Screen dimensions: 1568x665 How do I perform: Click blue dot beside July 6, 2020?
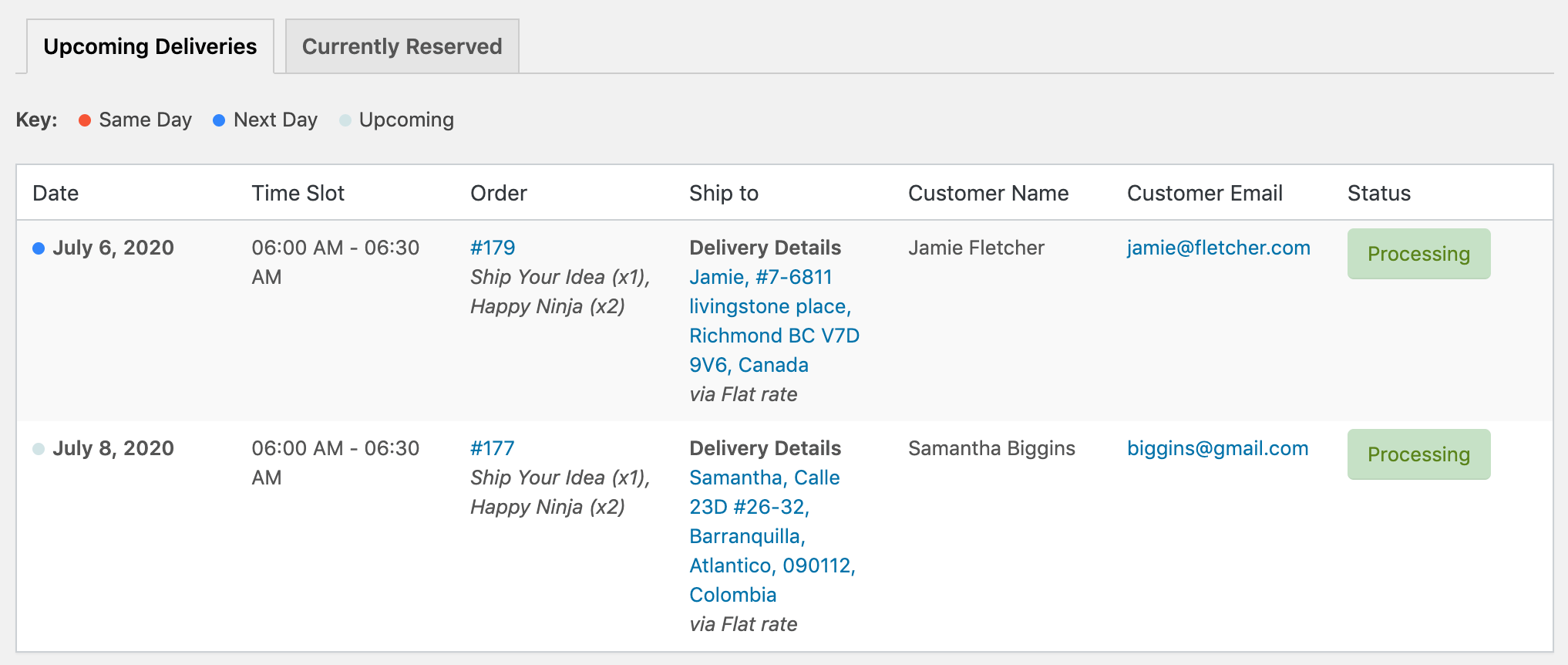coord(39,248)
